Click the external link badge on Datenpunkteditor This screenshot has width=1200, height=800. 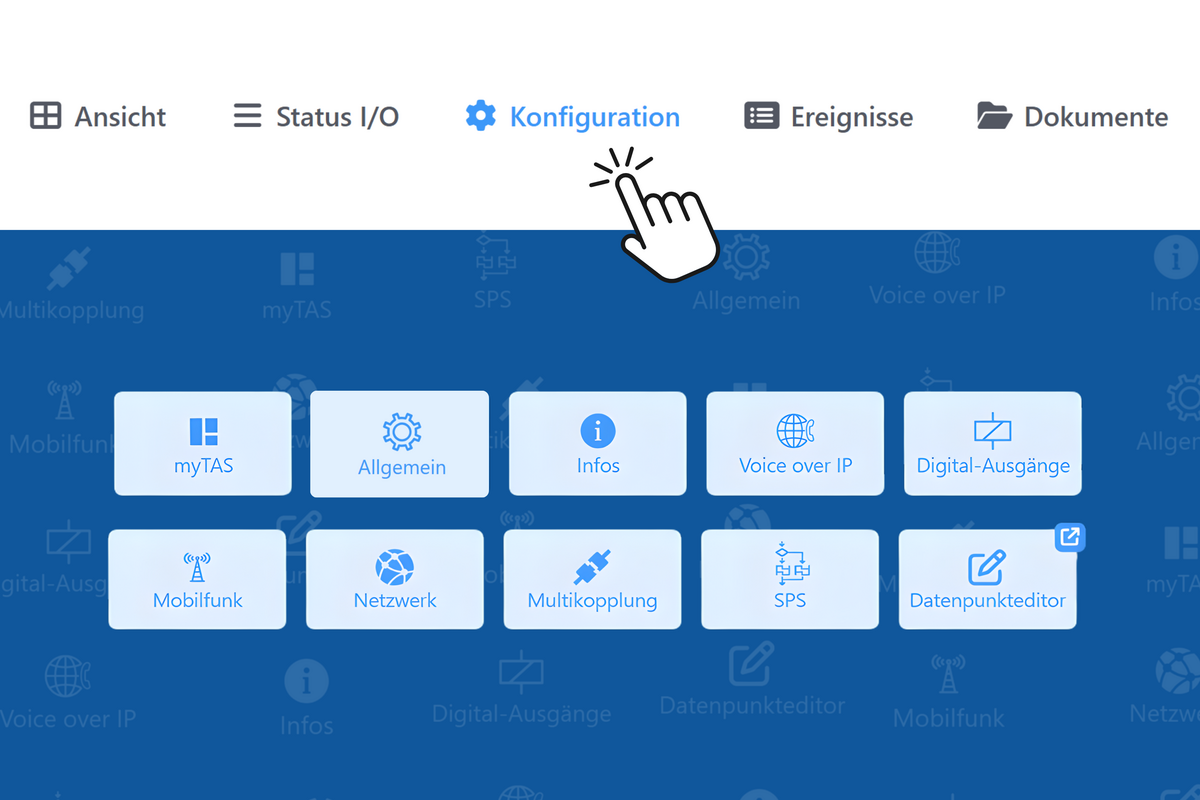[x=1069, y=537]
